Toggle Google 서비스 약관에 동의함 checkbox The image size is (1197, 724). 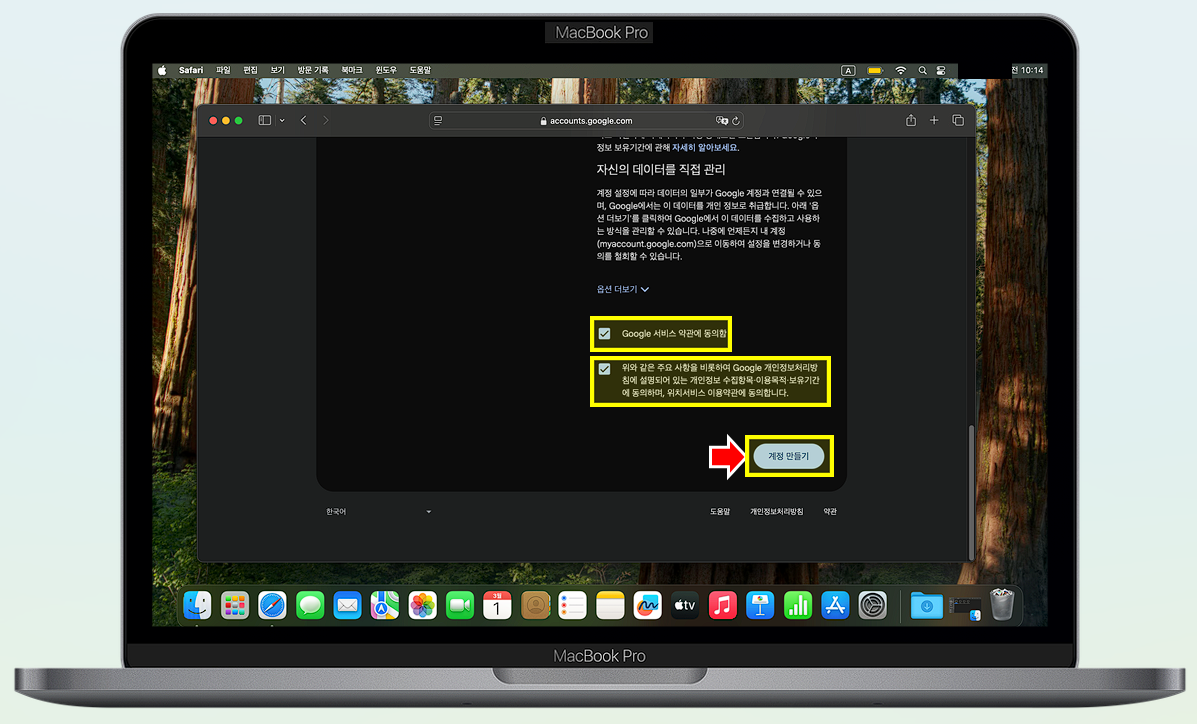pos(605,334)
